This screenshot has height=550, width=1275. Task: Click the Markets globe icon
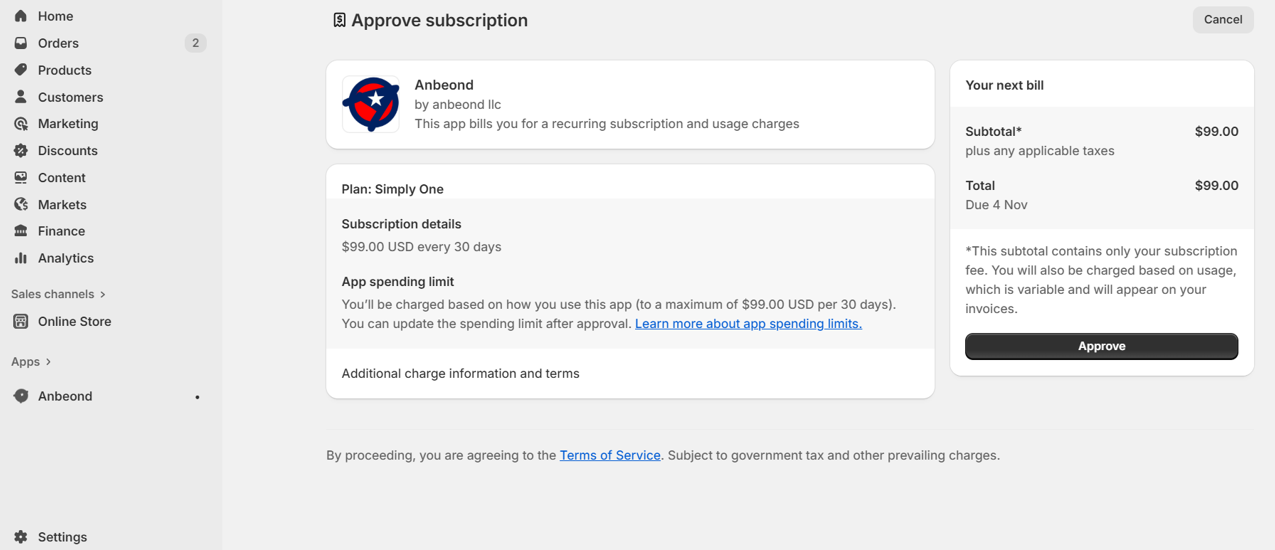point(21,204)
